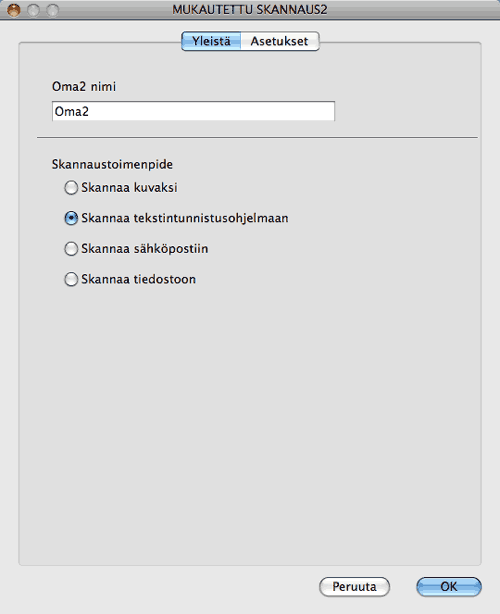
Task: Click the 'Skannaa tekstintunnistusohjelmaan' option text
Action: (184, 218)
